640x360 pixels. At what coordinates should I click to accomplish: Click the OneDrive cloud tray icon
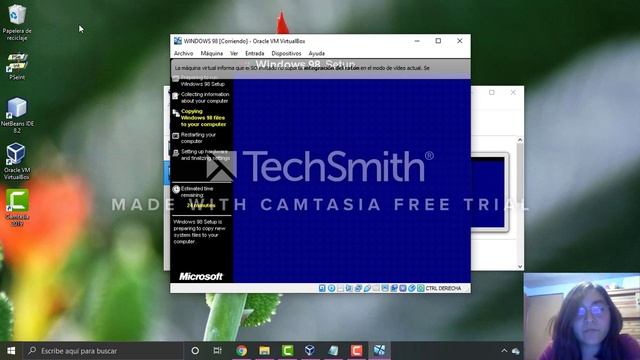tap(516, 351)
